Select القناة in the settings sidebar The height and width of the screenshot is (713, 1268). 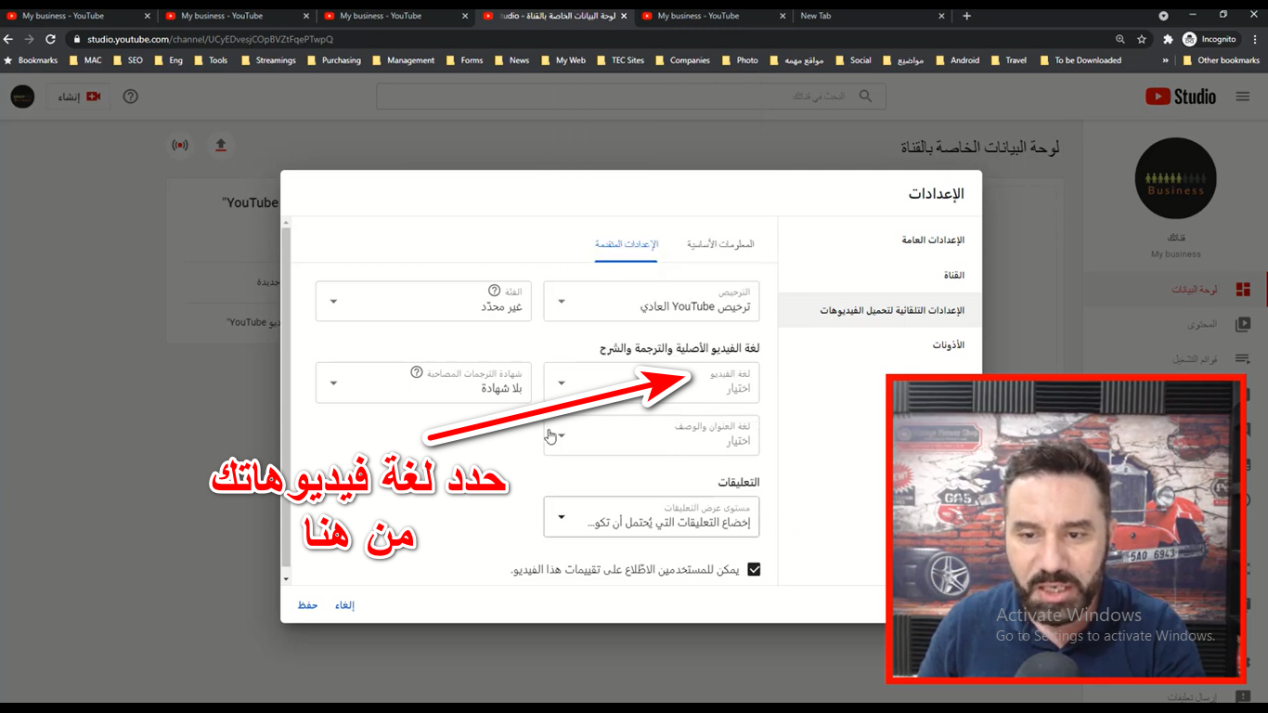(953, 275)
